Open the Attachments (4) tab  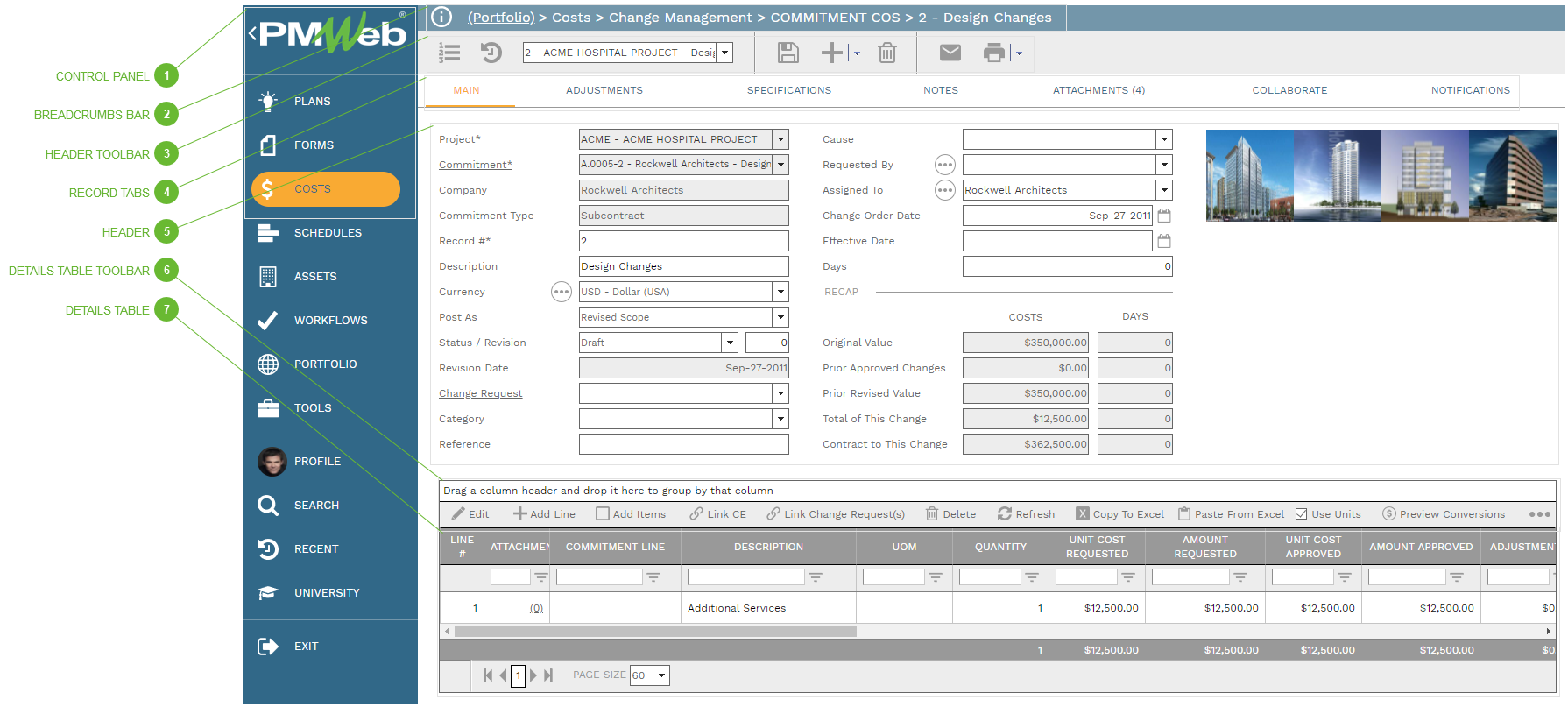pos(1098,90)
